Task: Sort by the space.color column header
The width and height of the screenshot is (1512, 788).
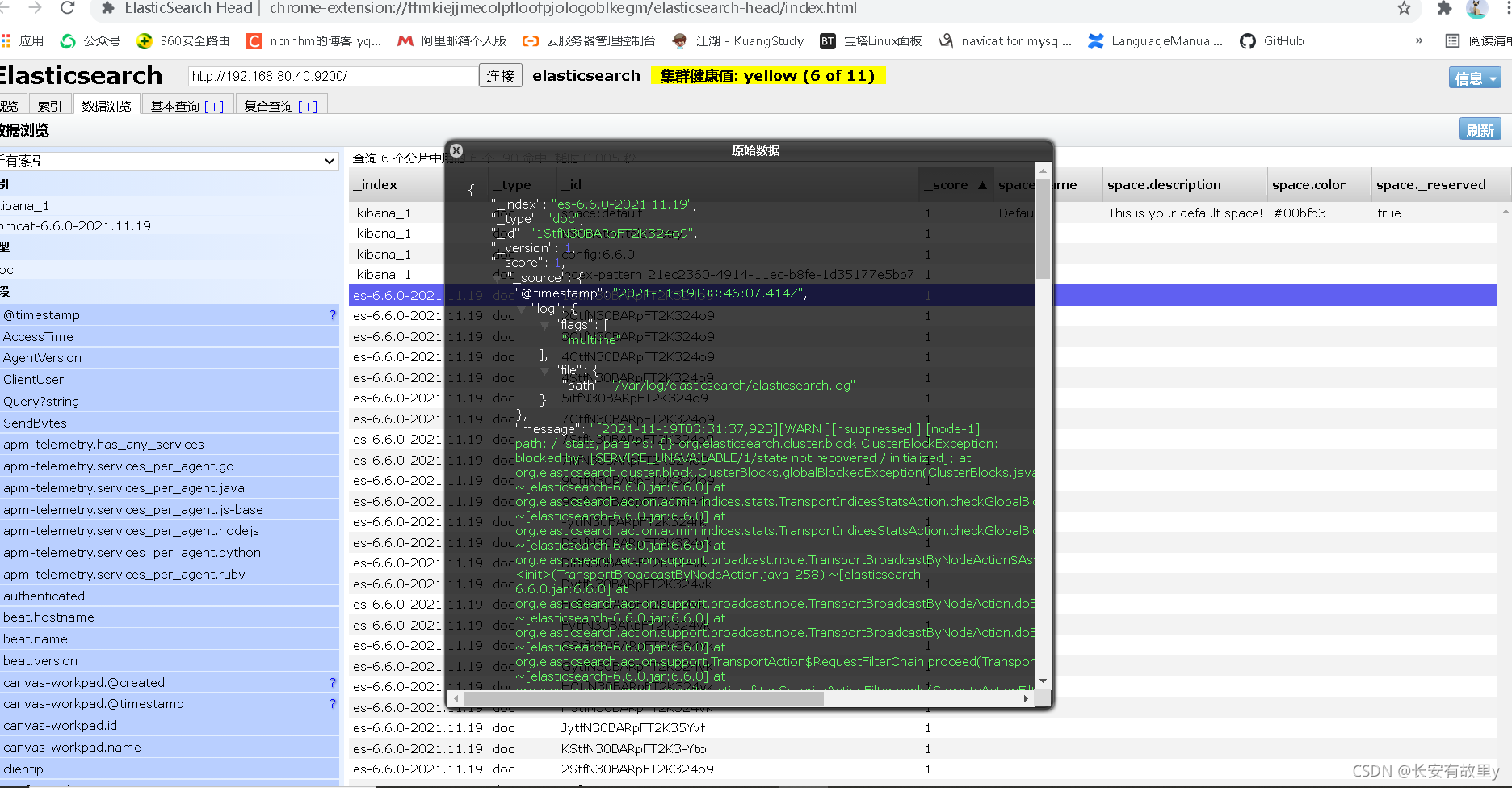Action: [x=1318, y=185]
